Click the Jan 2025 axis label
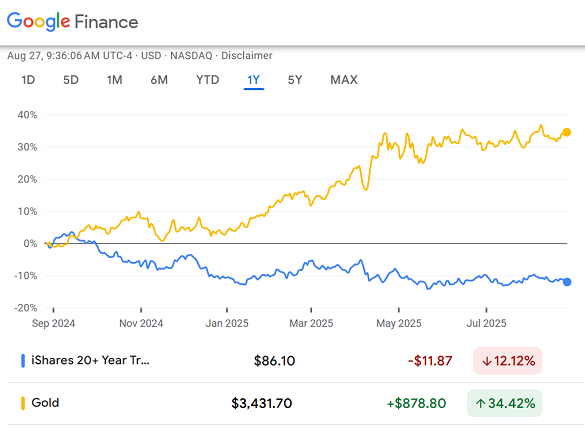585x428 pixels. [227, 323]
